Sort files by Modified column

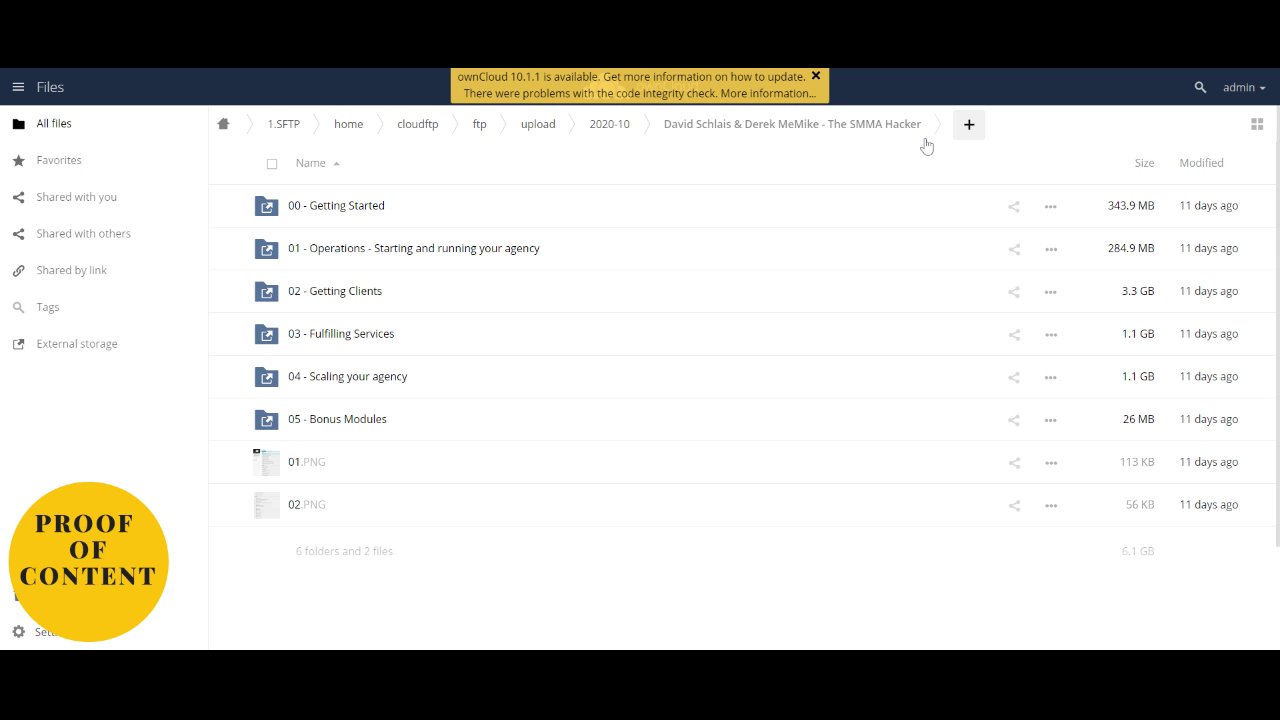pos(1201,163)
